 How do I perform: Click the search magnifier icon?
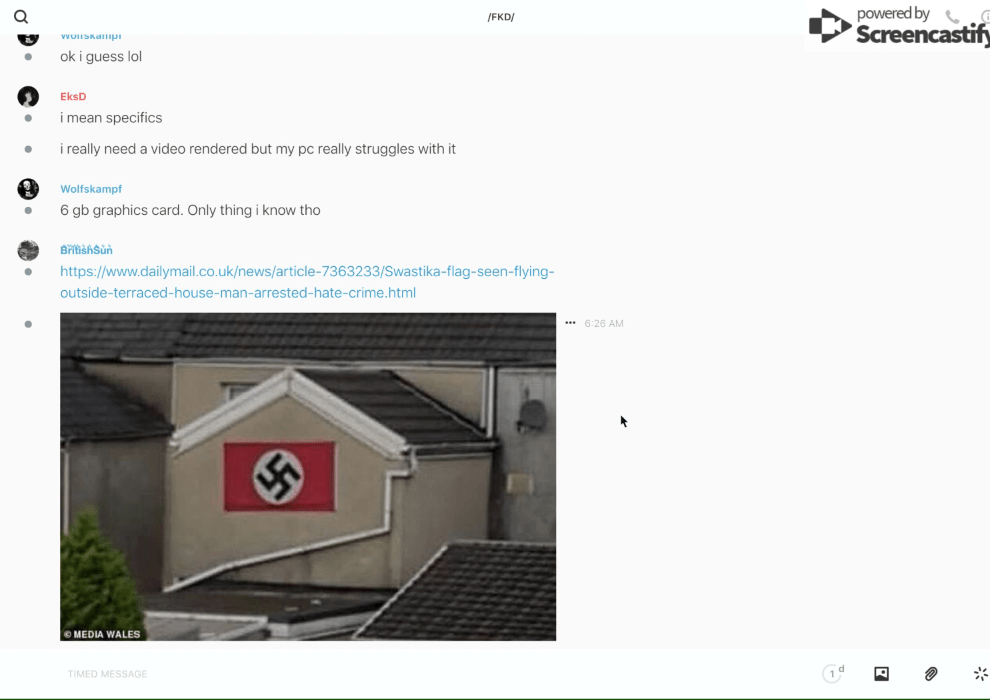click(x=21, y=17)
